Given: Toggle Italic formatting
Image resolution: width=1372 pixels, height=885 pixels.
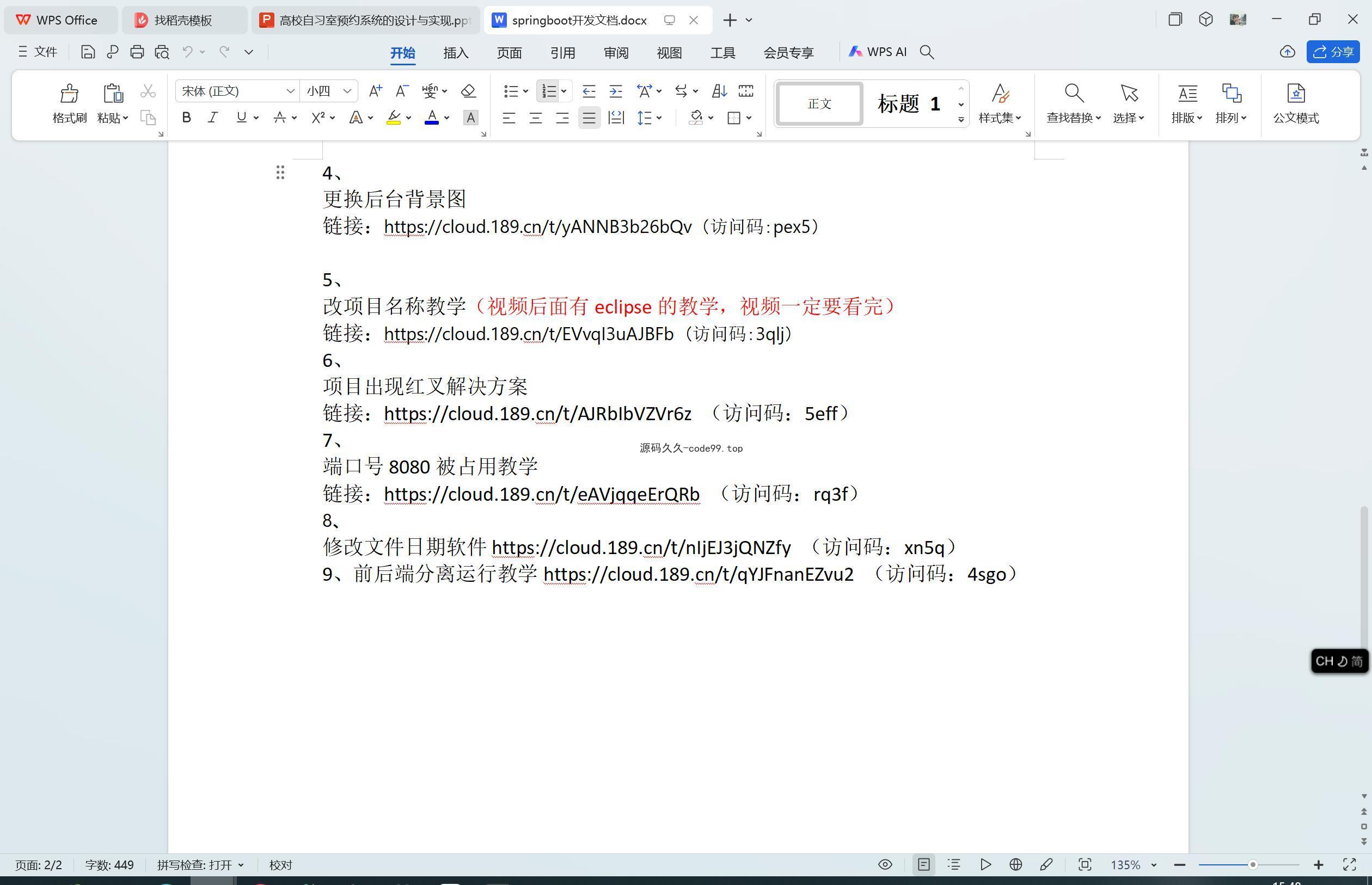Looking at the screenshot, I should pyautogui.click(x=213, y=118).
